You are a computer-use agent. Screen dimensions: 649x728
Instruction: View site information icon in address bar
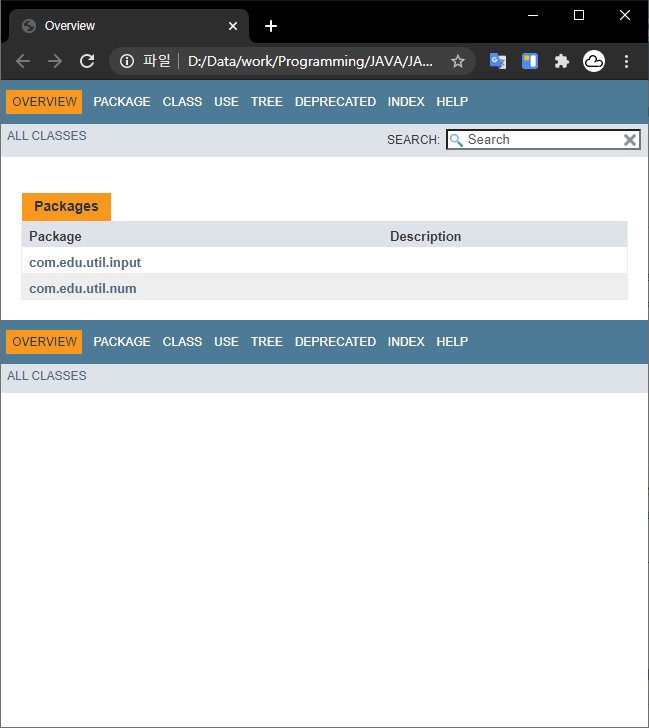[x=127, y=61]
